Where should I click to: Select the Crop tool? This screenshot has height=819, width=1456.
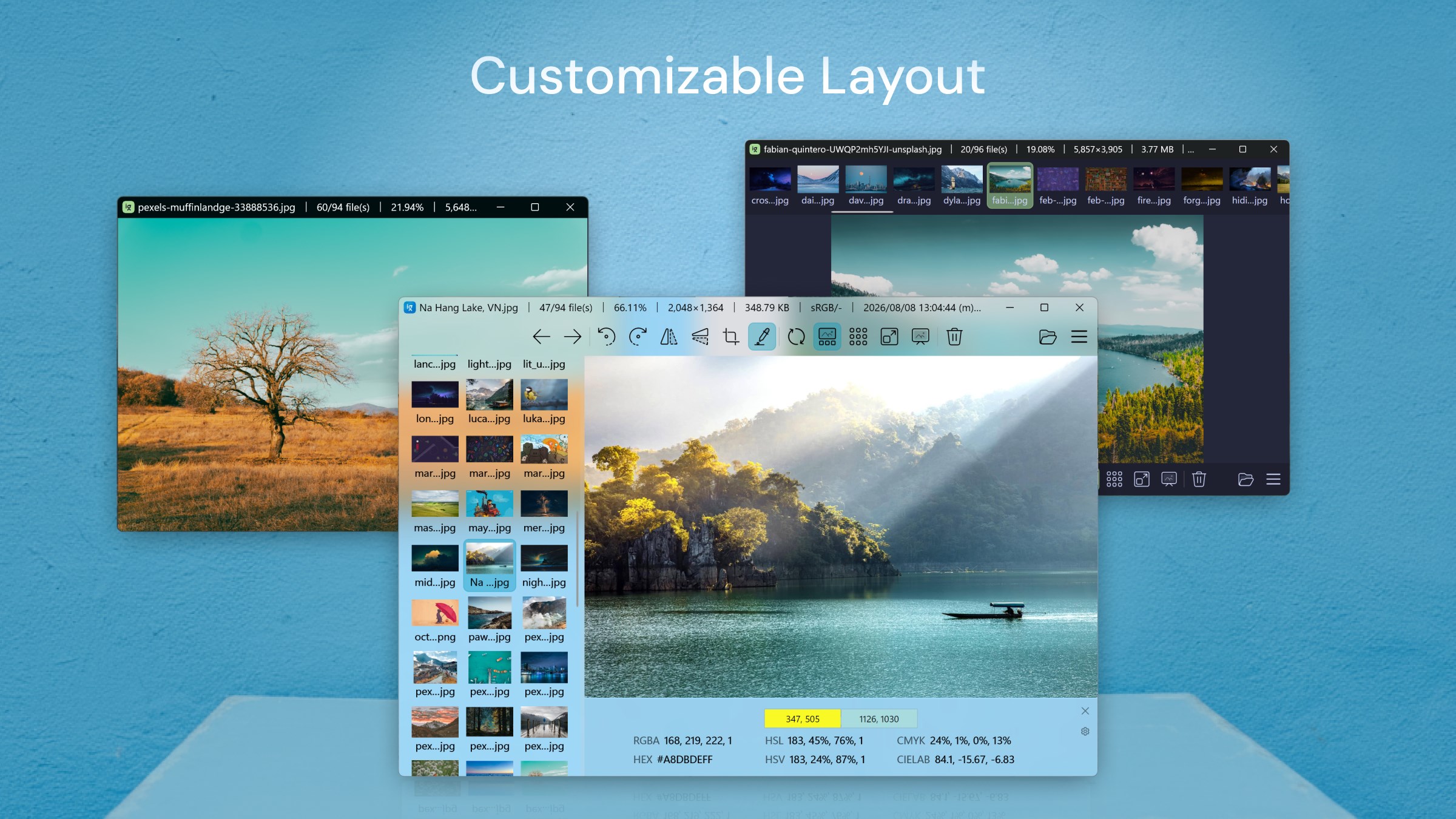pyautogui.click(x=731, y=337)
